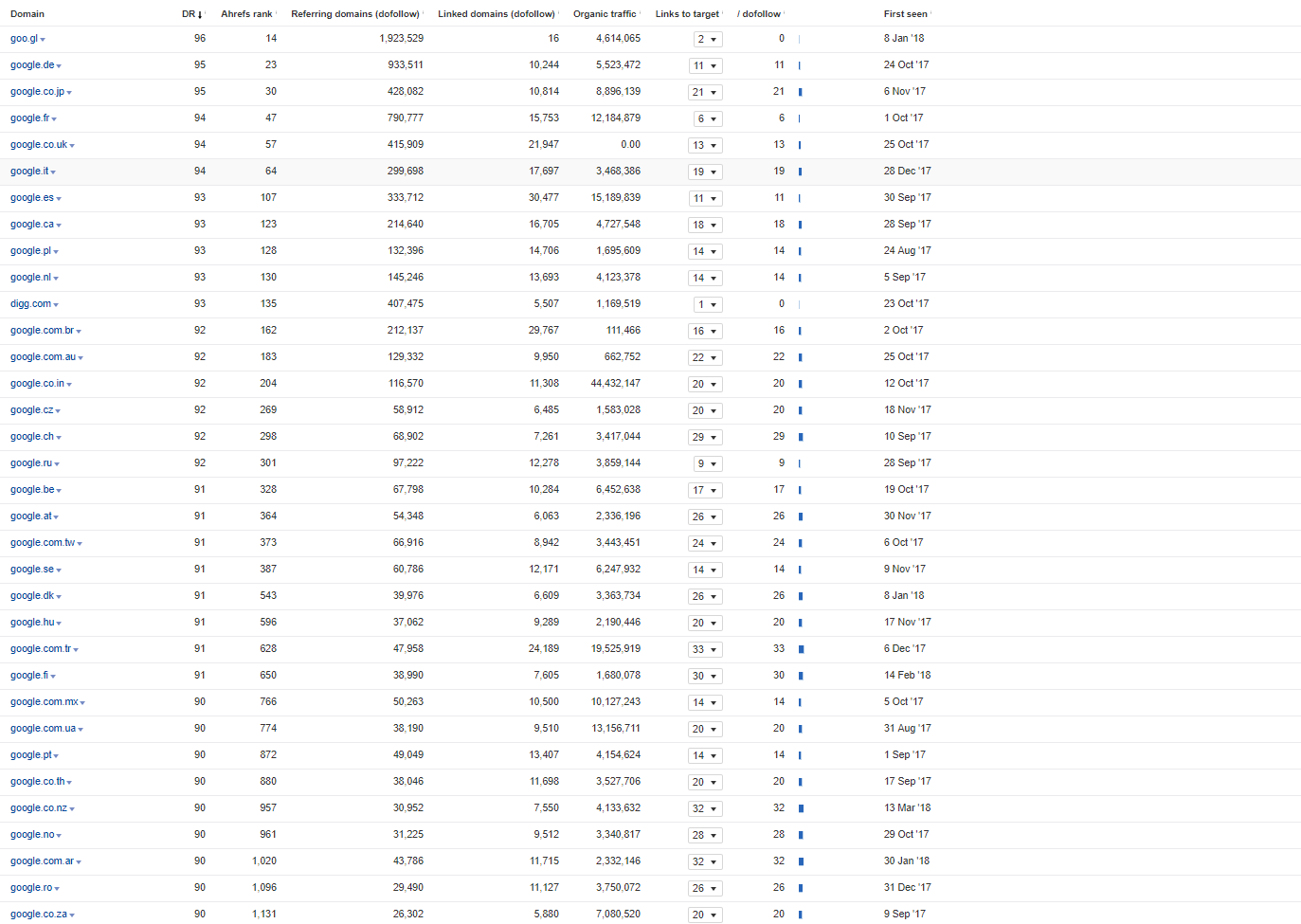Viewport: 1301px width, 924px height.
Task: Open links-to-target dropdown in google.at row
Action: tap(705, 516)
